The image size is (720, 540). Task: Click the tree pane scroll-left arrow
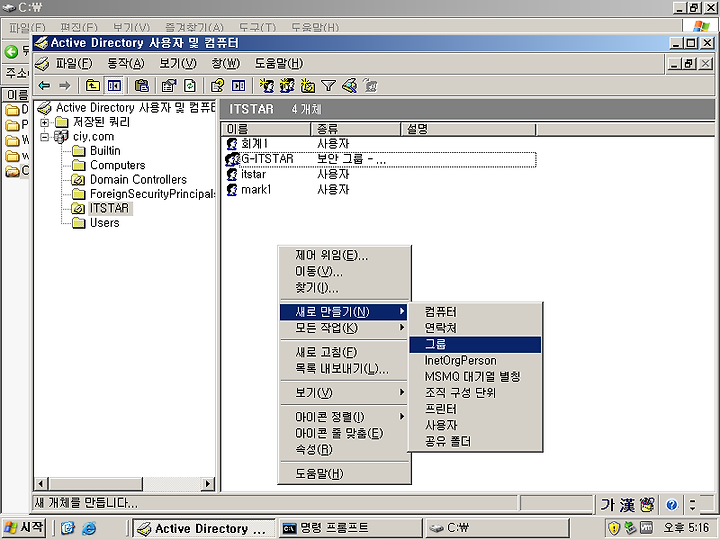click(x=41, y=484)
